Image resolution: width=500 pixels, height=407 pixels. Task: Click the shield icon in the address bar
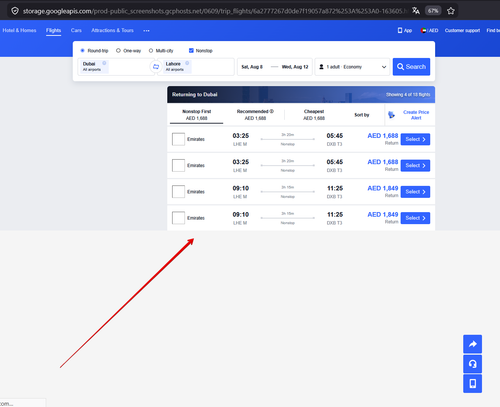click(x=15, y=11)
